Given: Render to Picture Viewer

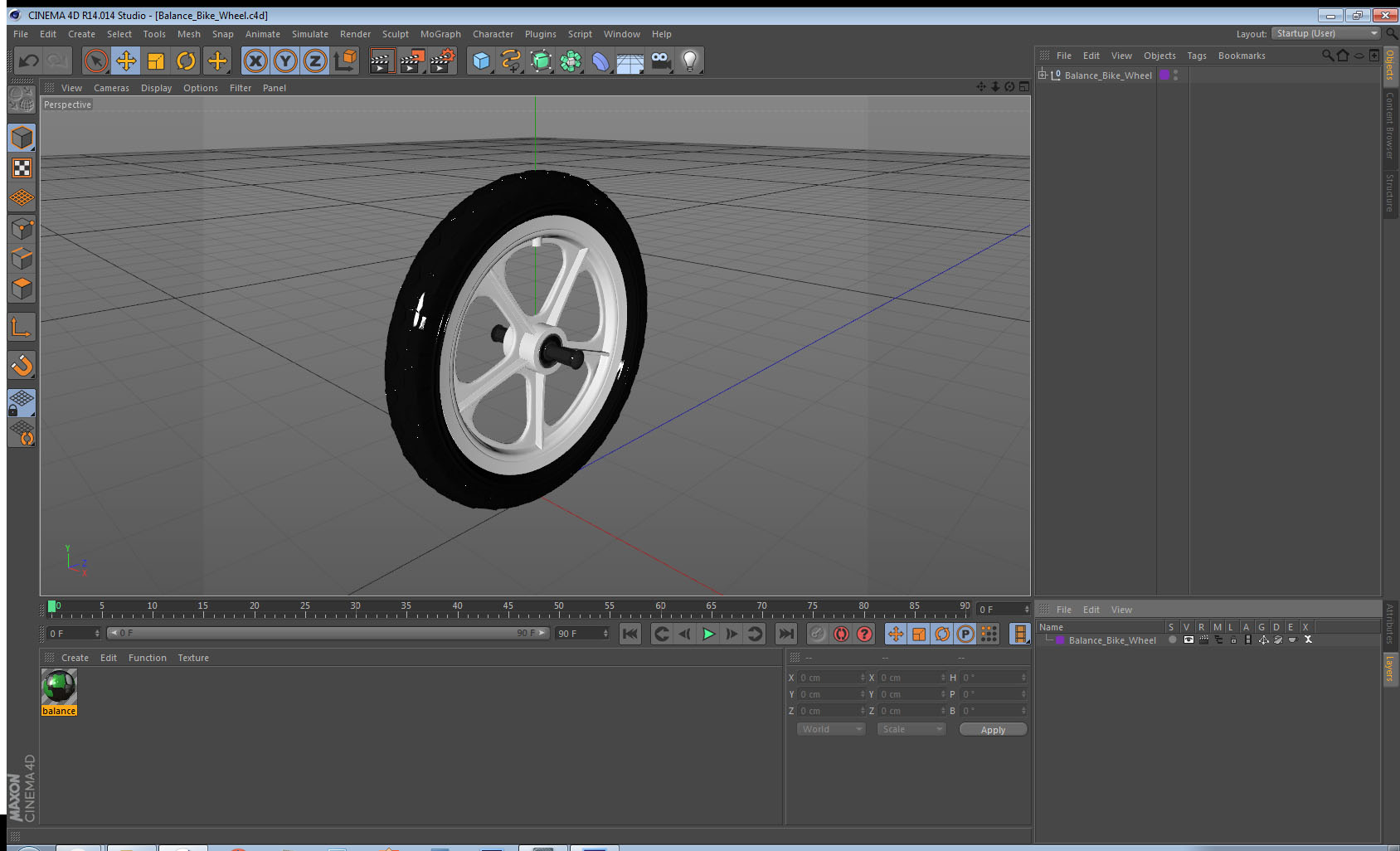Looking at the screenshot, I should tap(412, 61).
